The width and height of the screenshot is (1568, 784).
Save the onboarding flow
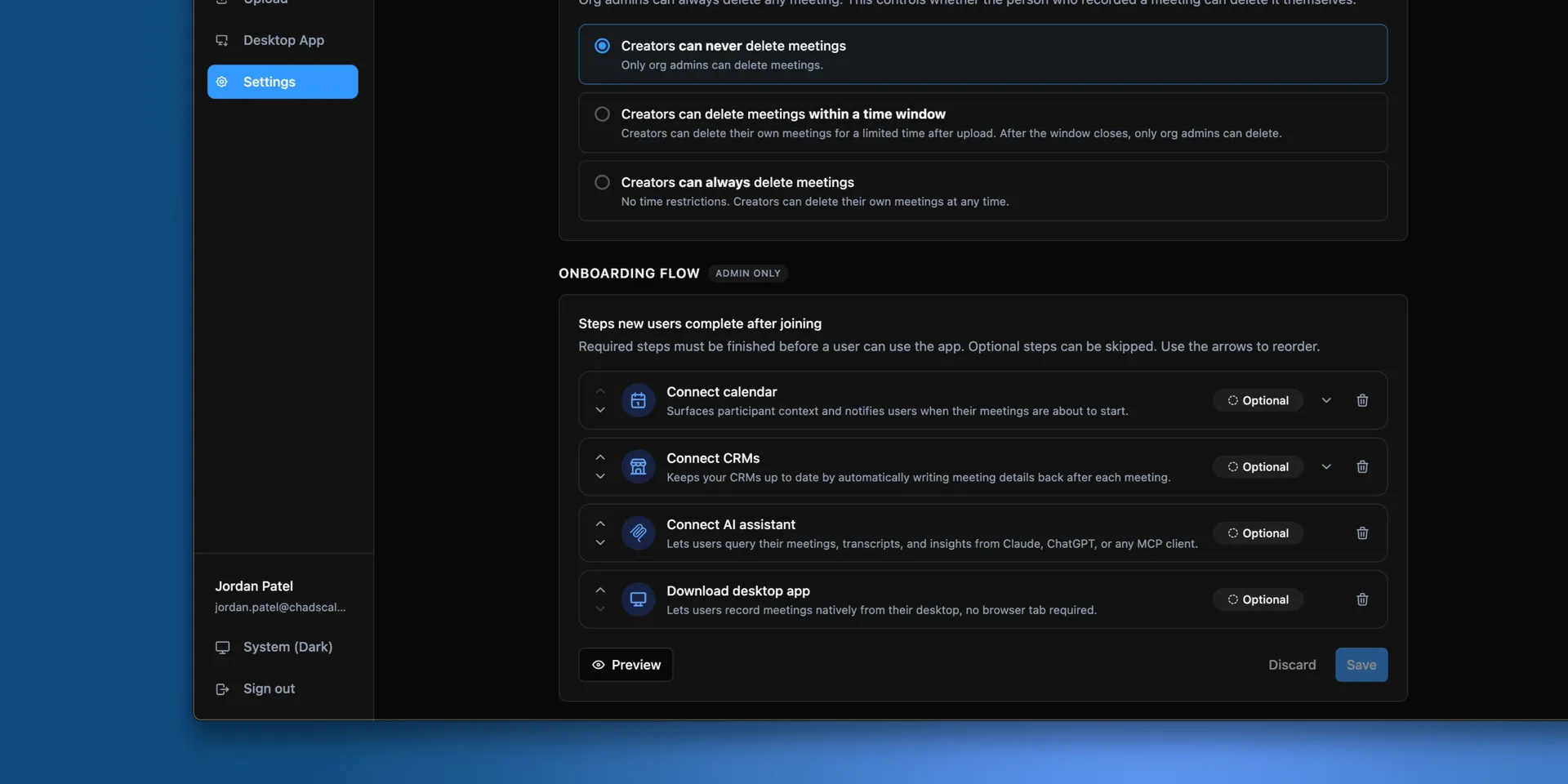[1361, 665]
